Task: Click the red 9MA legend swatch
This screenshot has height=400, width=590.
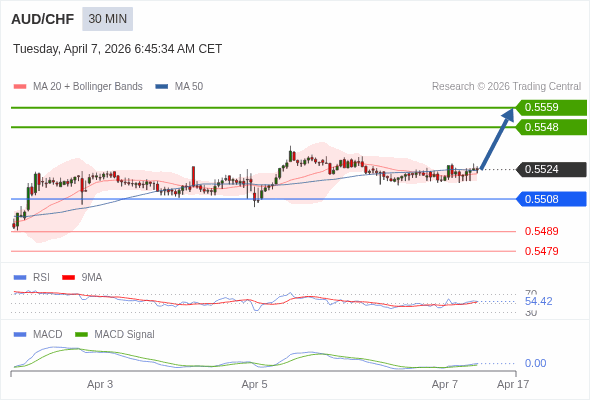Action: pos(68,278)
